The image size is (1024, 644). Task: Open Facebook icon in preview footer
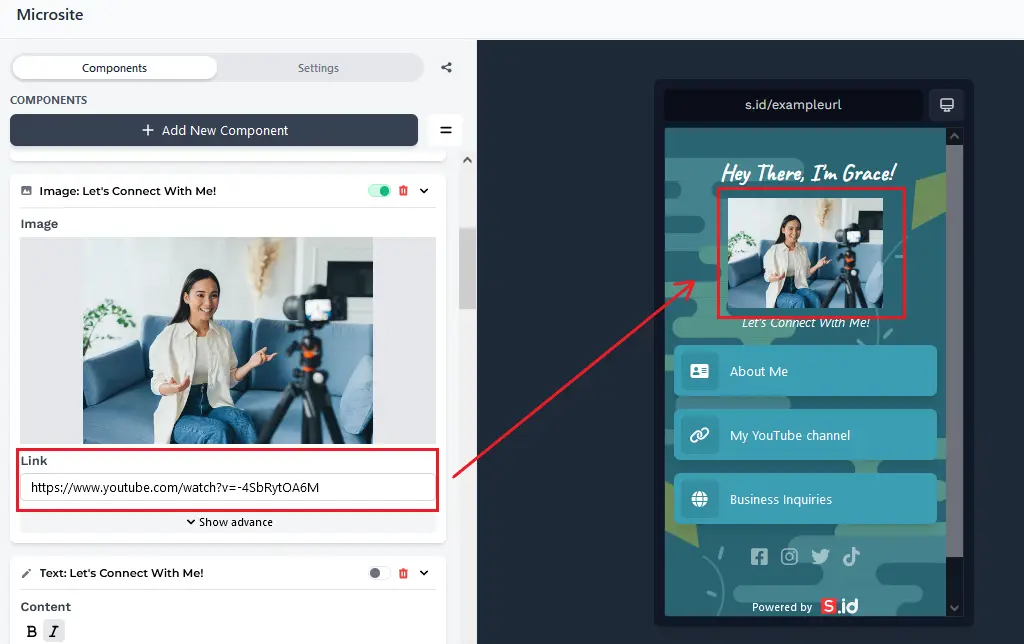[x=759, y=557]
